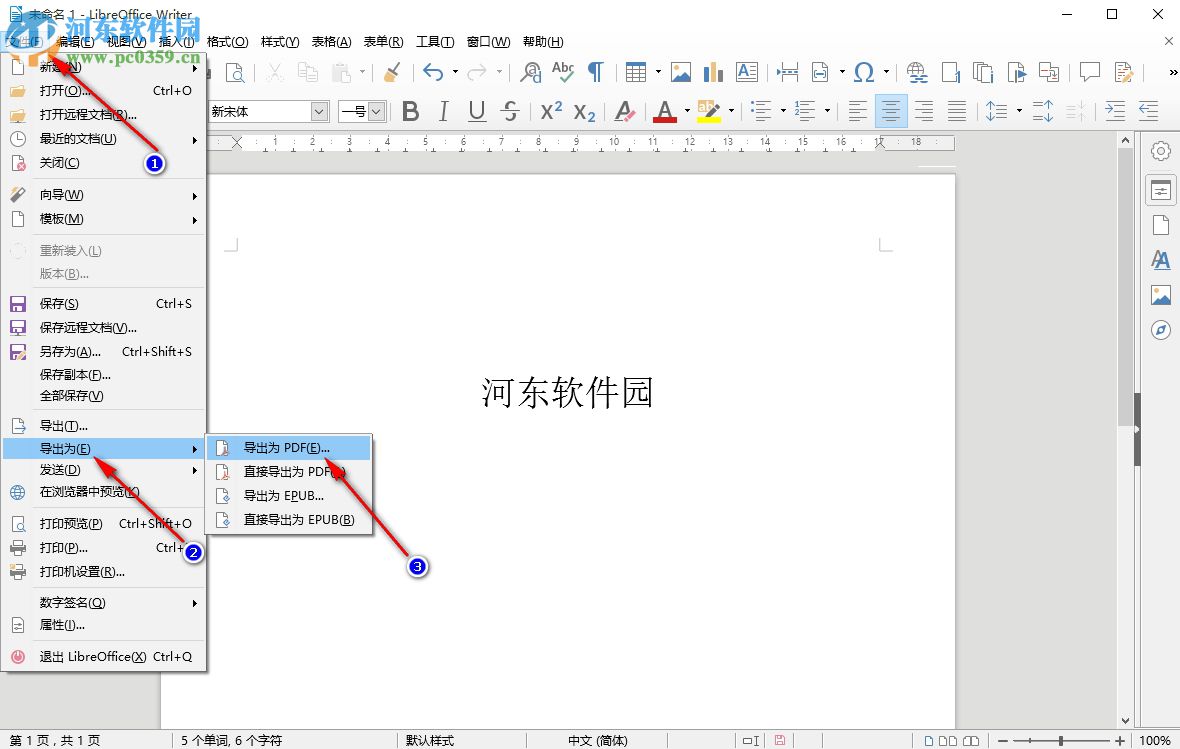Select the Bold formatting icon
This screenshot has width=1180, height=749.
point(410,111)
